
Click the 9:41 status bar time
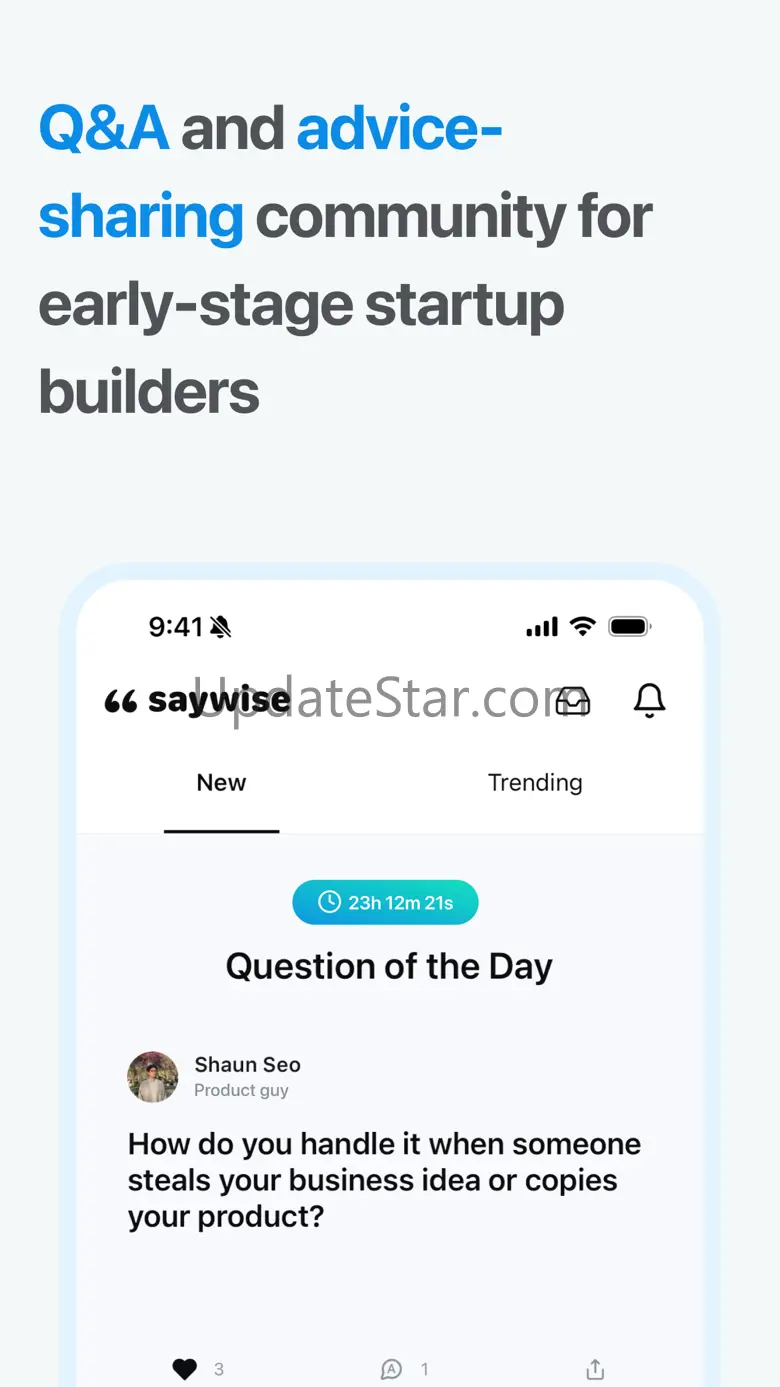point(176,627)
